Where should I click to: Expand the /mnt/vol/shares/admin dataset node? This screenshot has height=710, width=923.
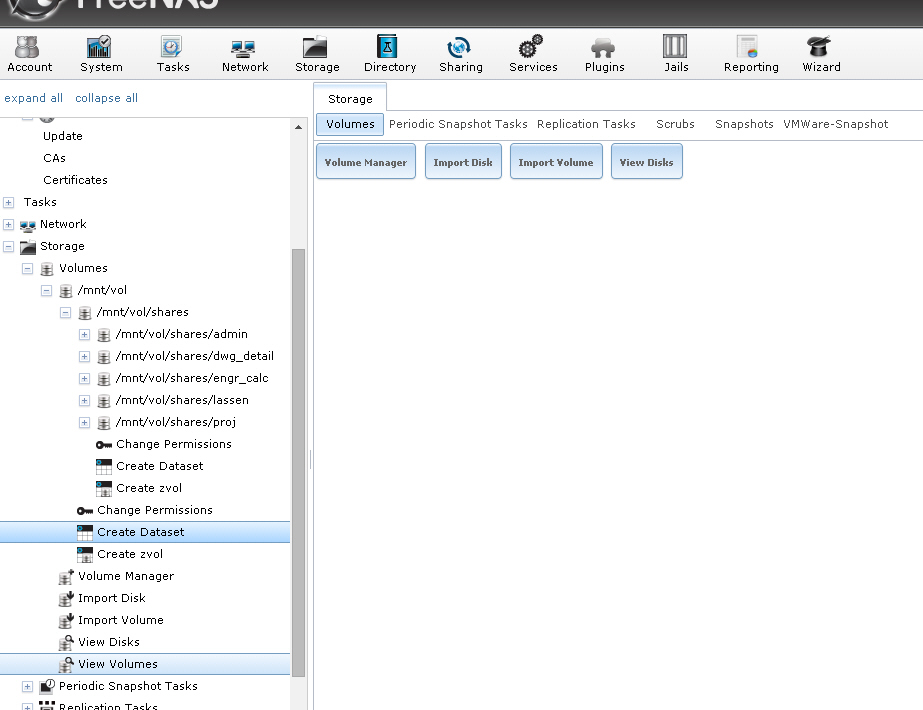(x=85, y=335)
